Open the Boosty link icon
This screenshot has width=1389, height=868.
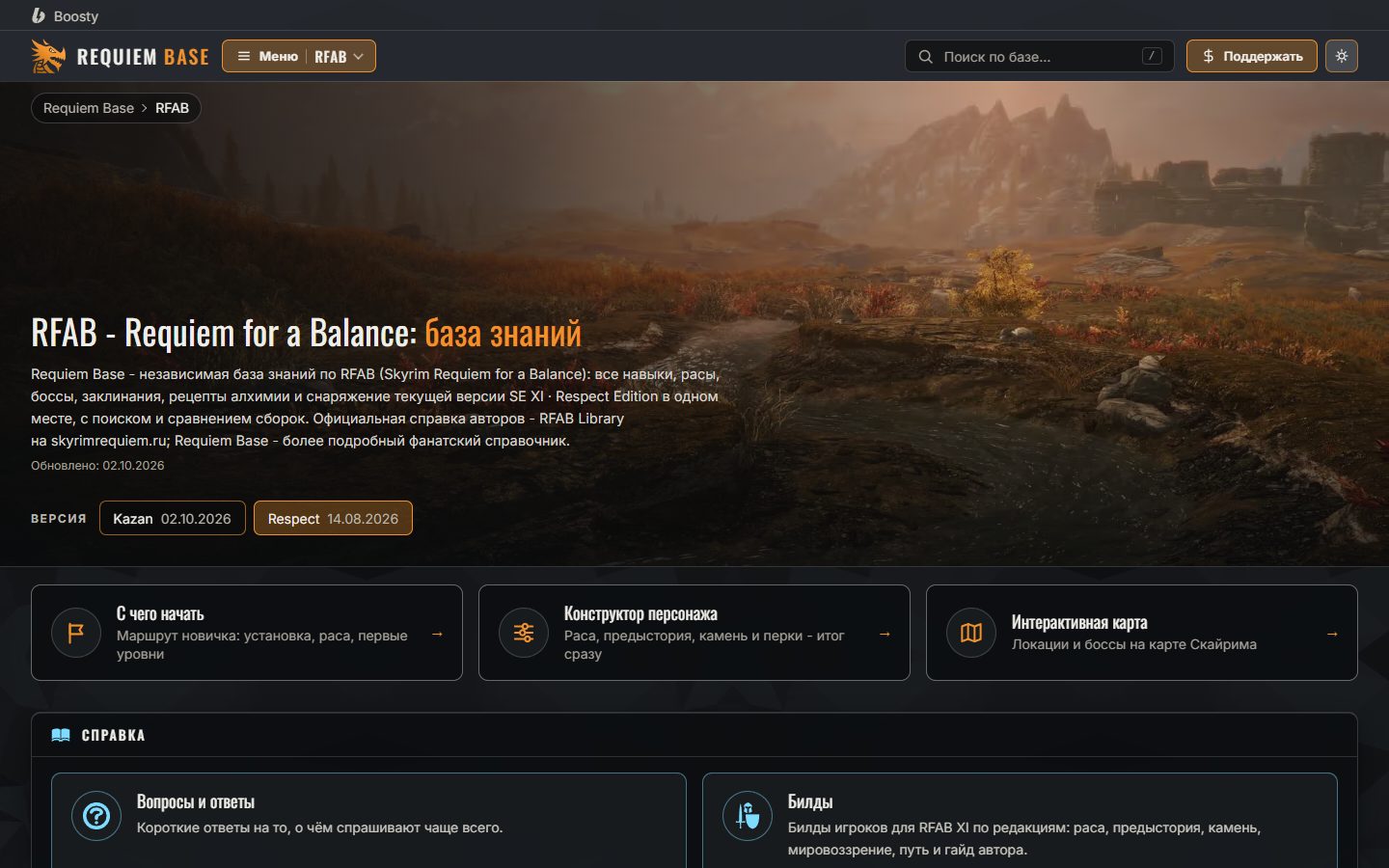click(x=39, y=15)
